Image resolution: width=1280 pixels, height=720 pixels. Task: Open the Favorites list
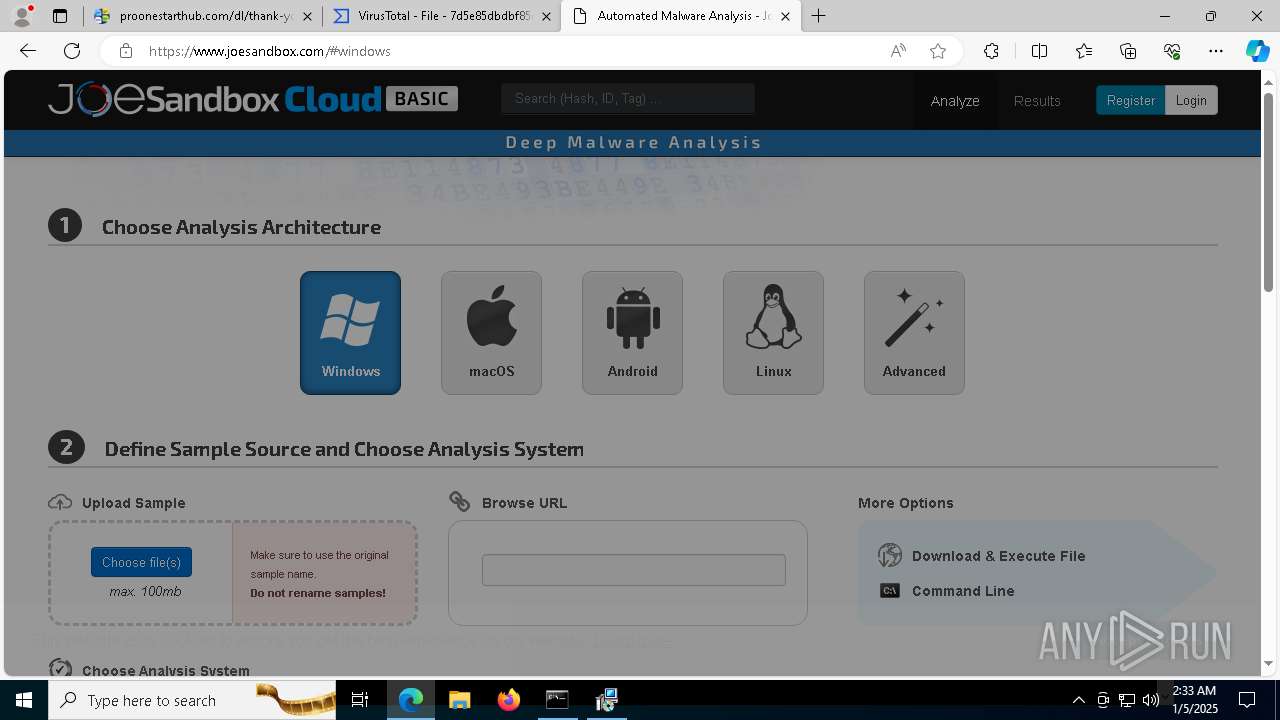tap(1084, 51)
